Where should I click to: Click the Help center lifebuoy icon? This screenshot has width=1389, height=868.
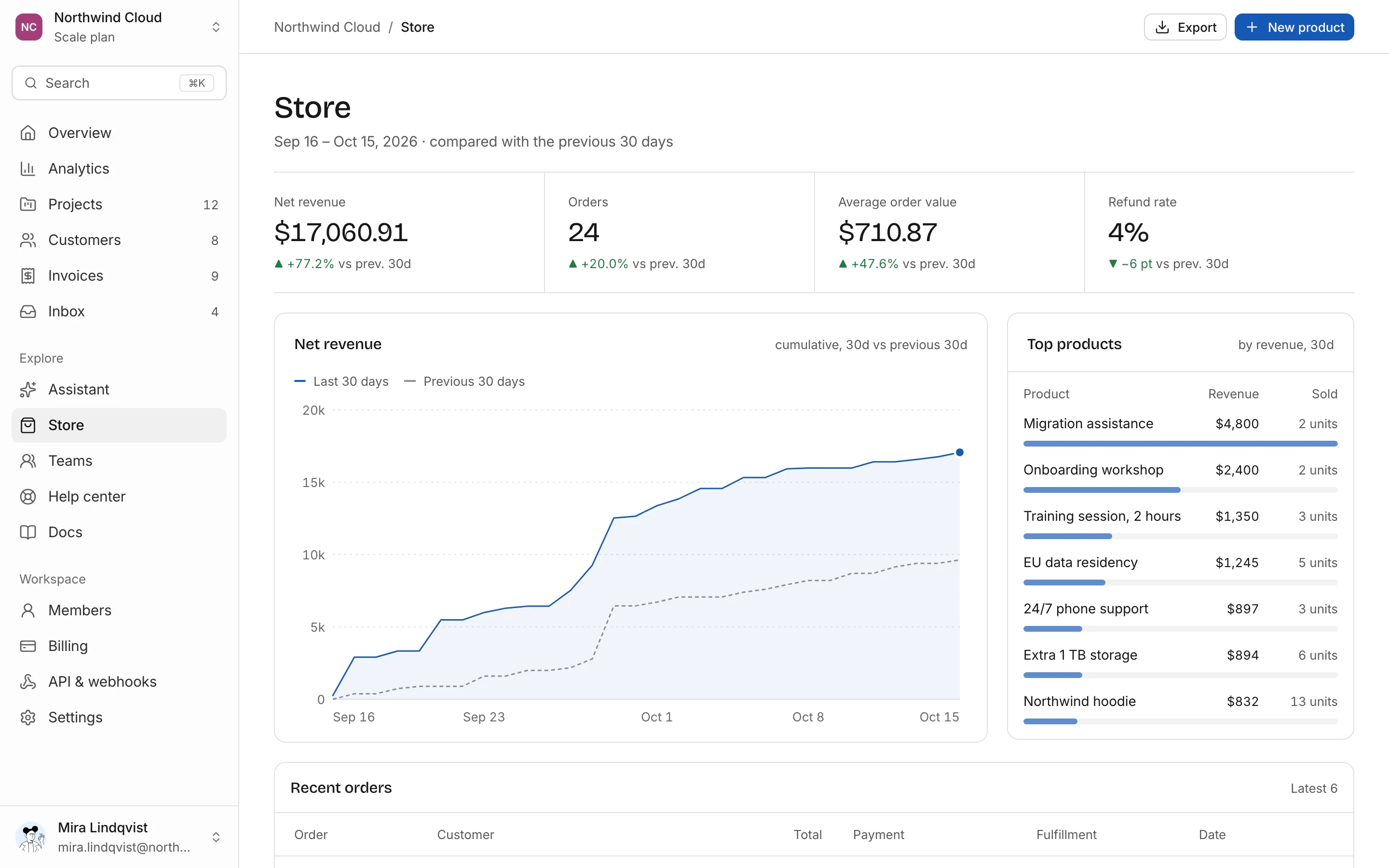[x=28, y=497]
